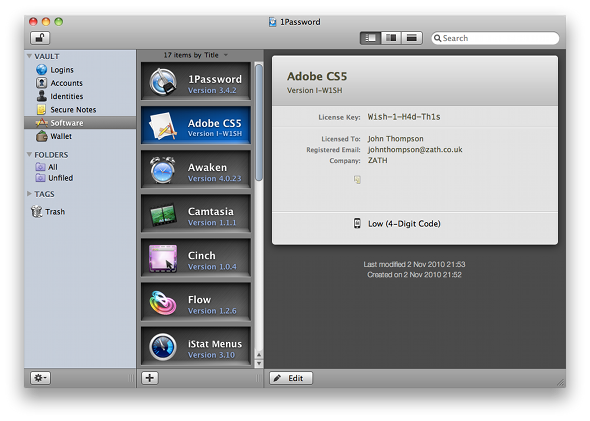Select the Logins globe icon
This screenshot has height=421, width=590.
41,70
